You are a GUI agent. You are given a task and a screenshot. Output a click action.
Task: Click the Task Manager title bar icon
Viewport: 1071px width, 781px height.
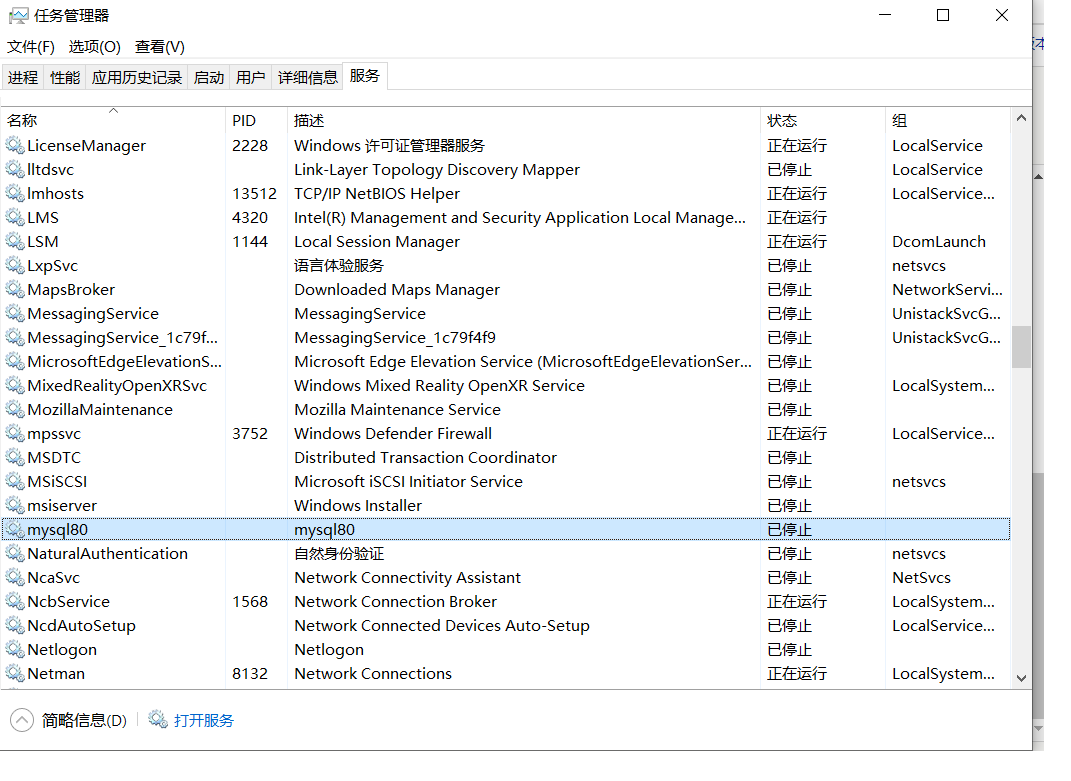click(18, 15)
